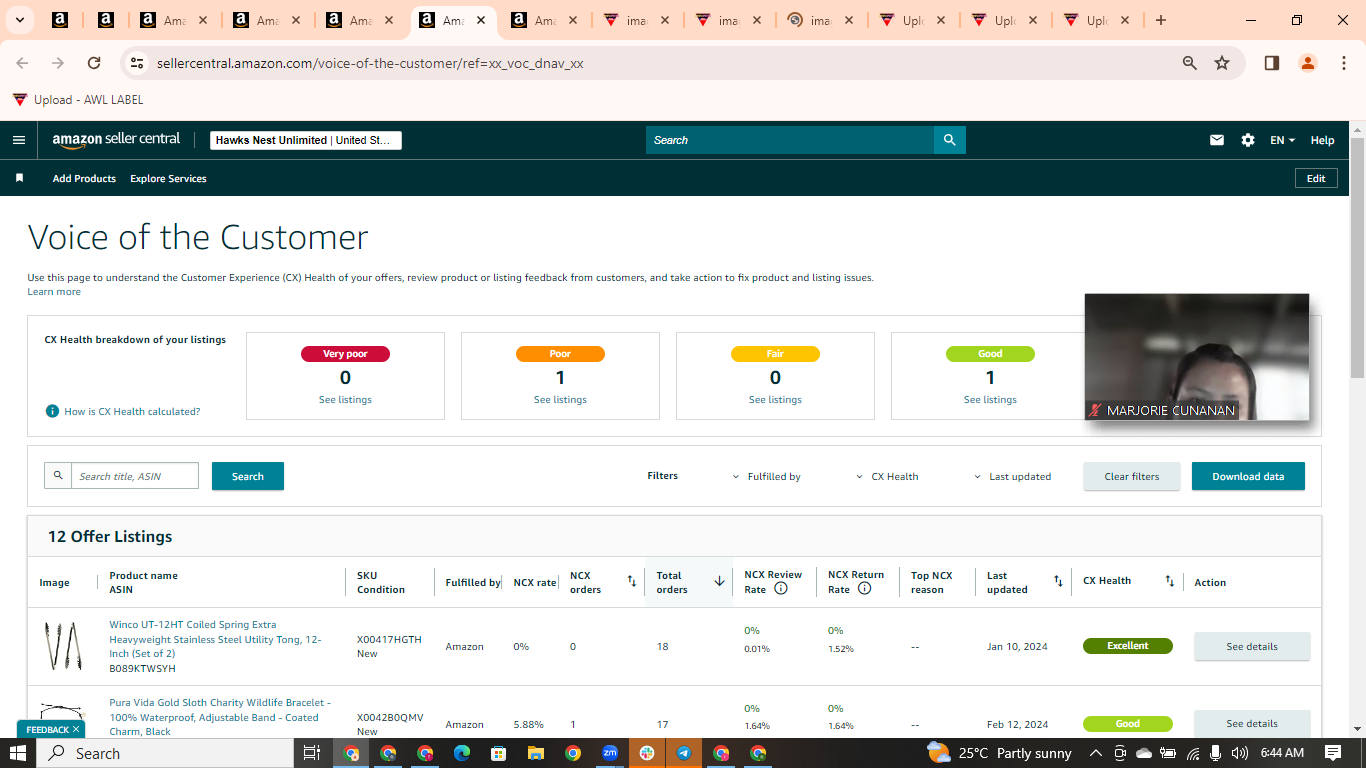Viewport: 1366px width, 768px height.
Task: Open the EN language dropdown
Action: pyautogui.click(x=1283, y=140)
